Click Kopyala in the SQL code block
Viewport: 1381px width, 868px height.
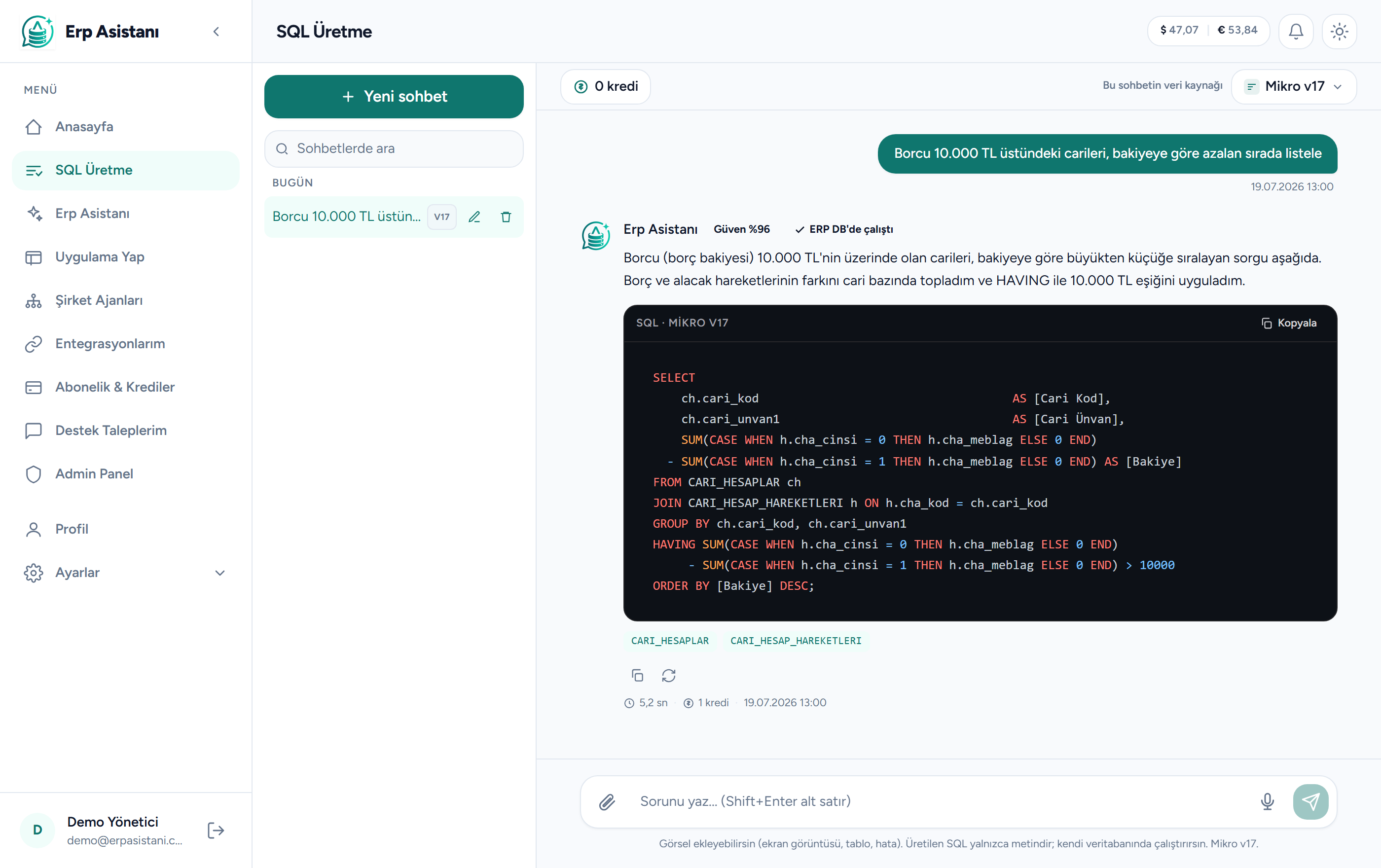click(1289, 323)
